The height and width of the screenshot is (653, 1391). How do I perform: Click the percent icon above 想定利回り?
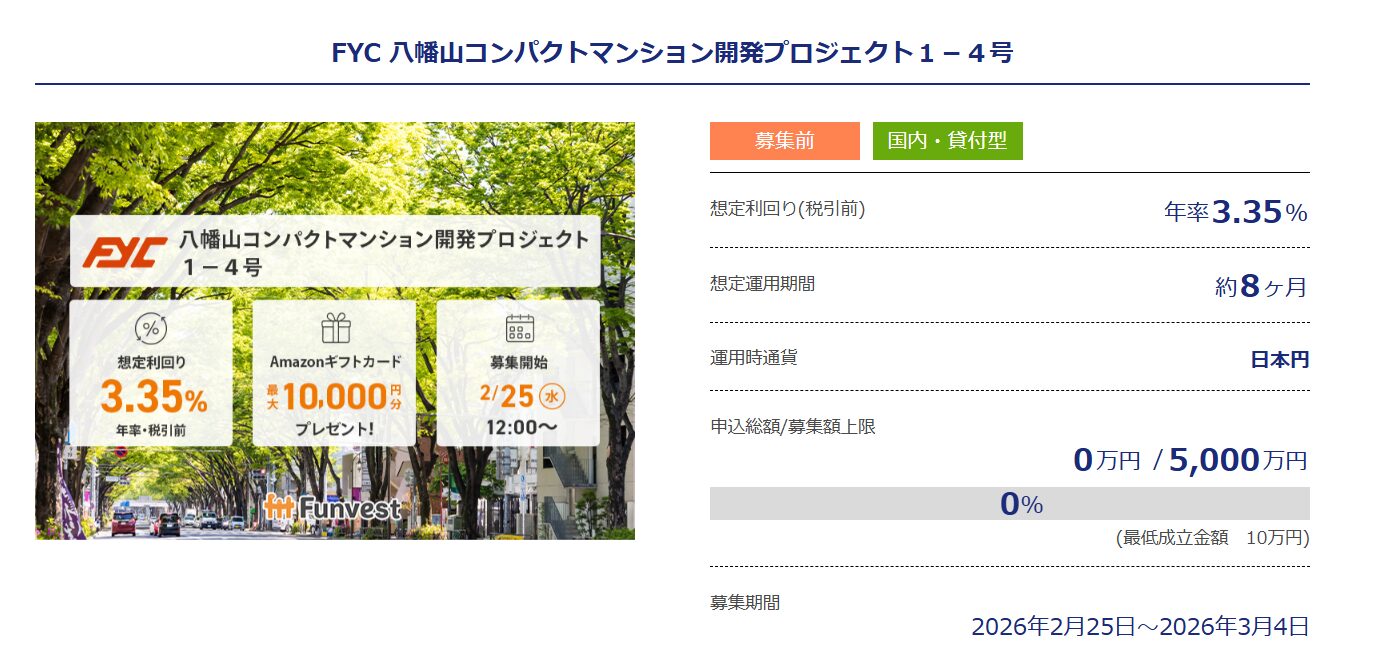click(150, 329)
